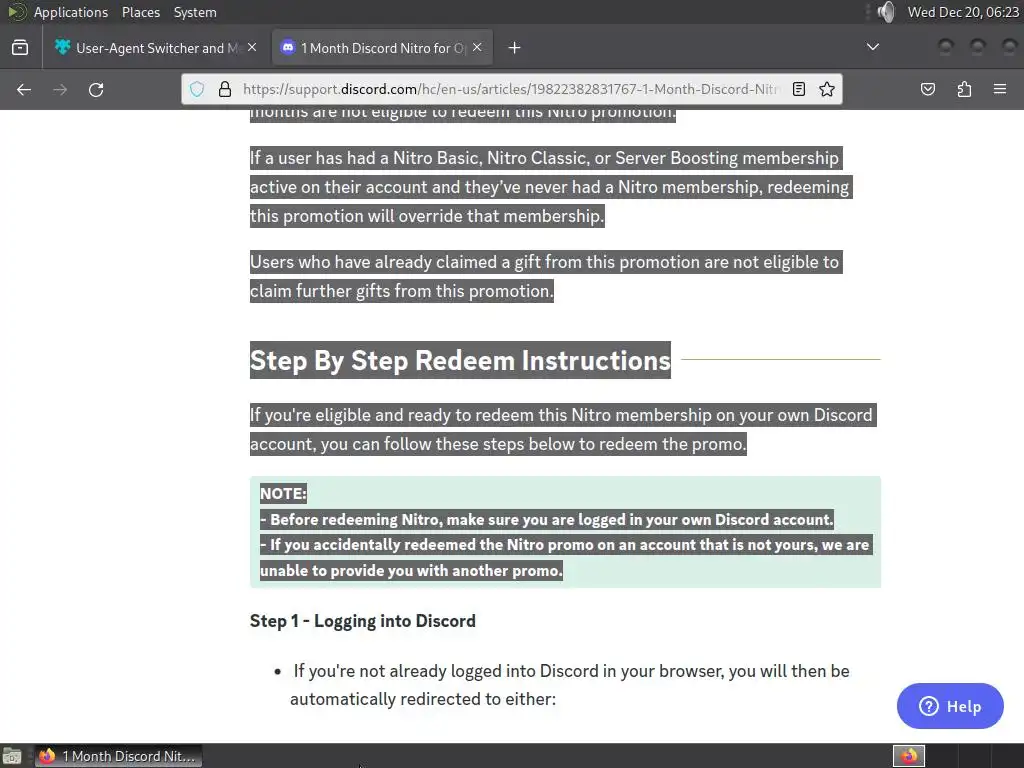The width and height of the screenshot is (1024, 768).
Task: Click the URL address field
Action: [x=510, y=89]
